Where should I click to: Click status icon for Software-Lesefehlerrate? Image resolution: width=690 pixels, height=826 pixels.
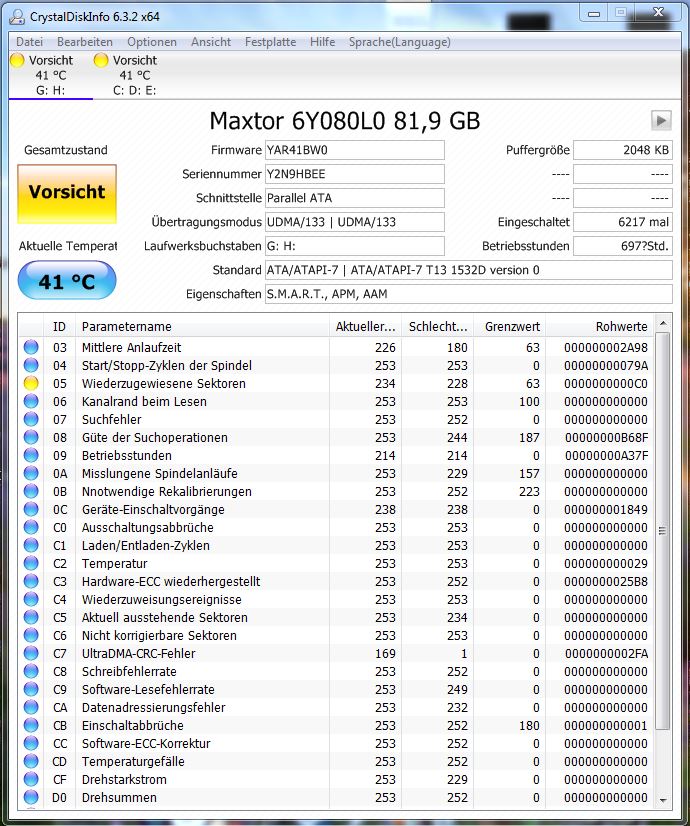(32, 689)
